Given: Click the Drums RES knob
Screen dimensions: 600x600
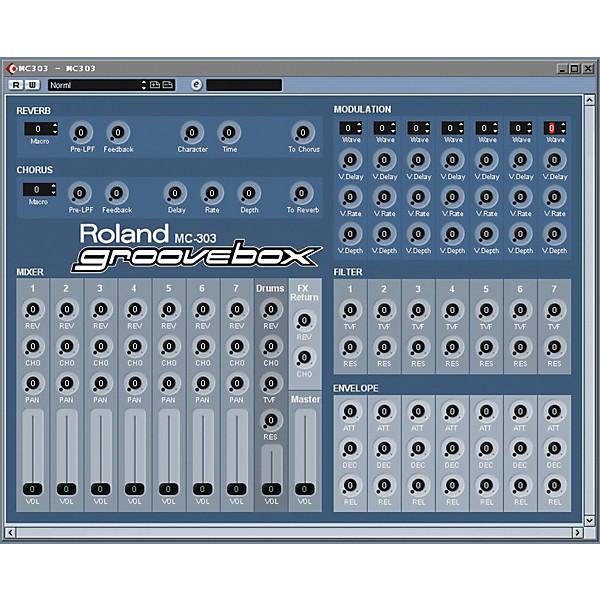Looking at the screenshot, I should point(271,420).
